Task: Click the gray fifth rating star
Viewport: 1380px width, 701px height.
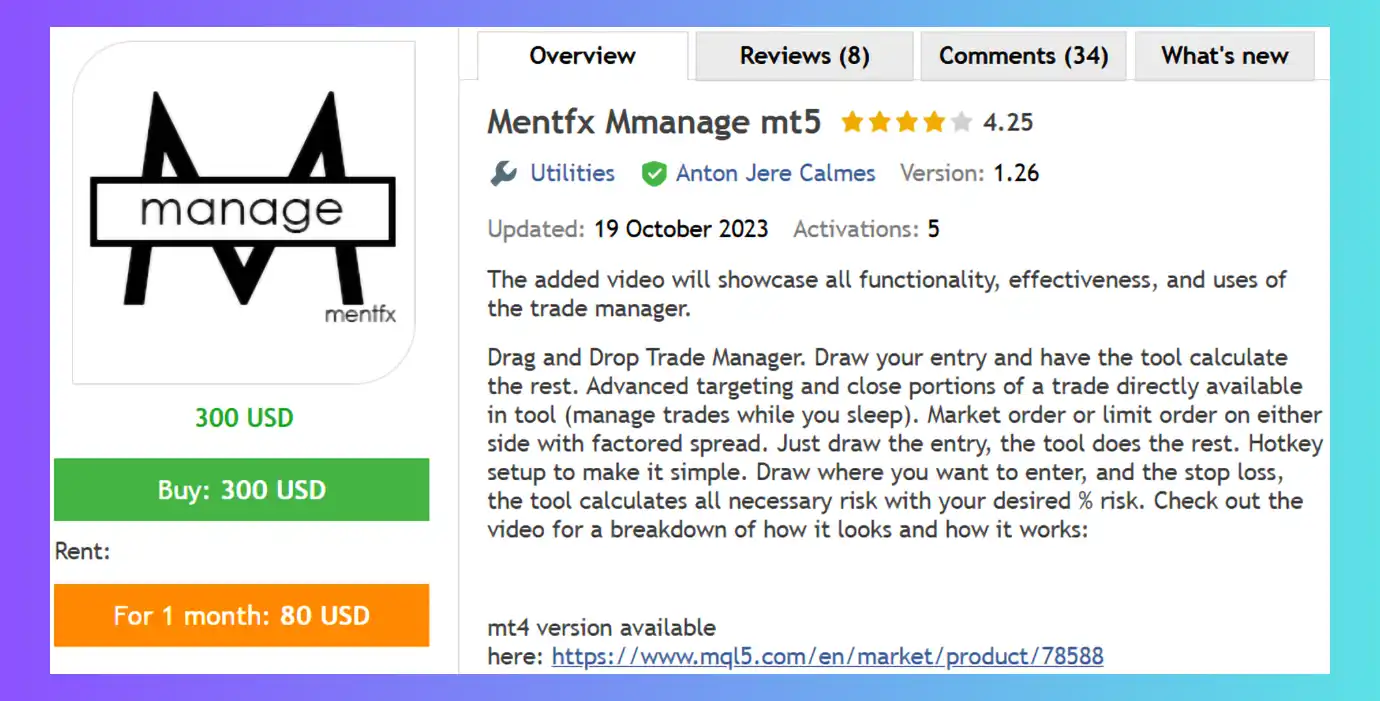Action: pos(961,123)
